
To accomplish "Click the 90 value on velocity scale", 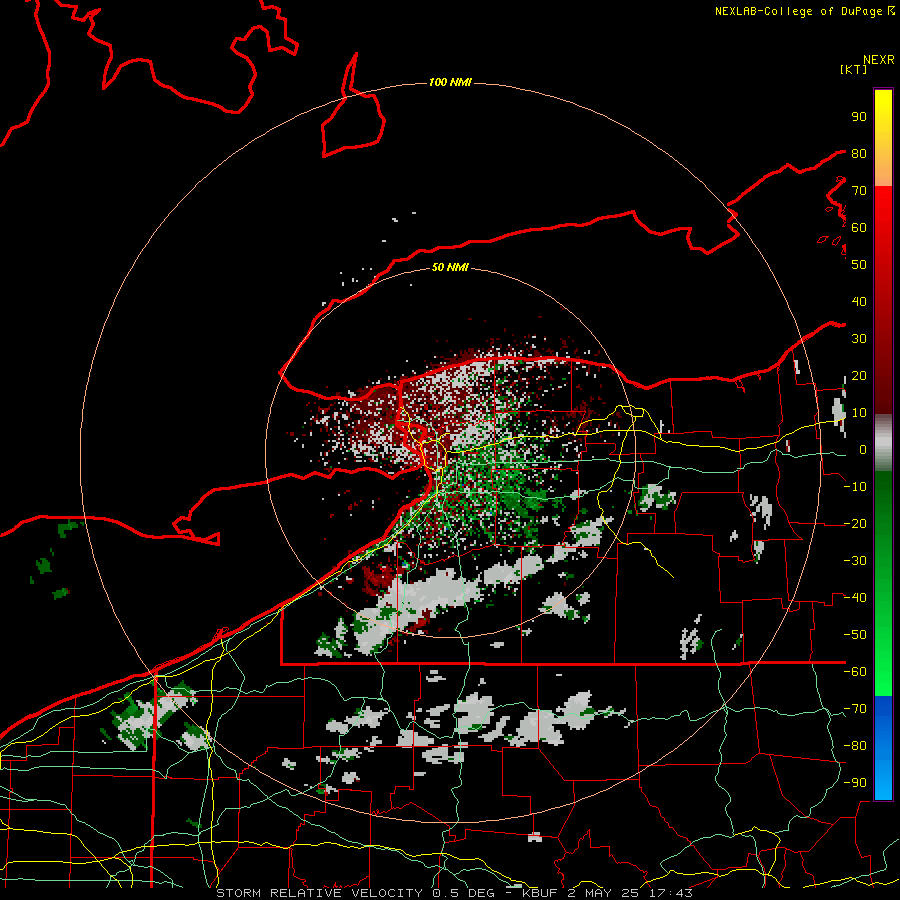I will (x=859, y=117).
